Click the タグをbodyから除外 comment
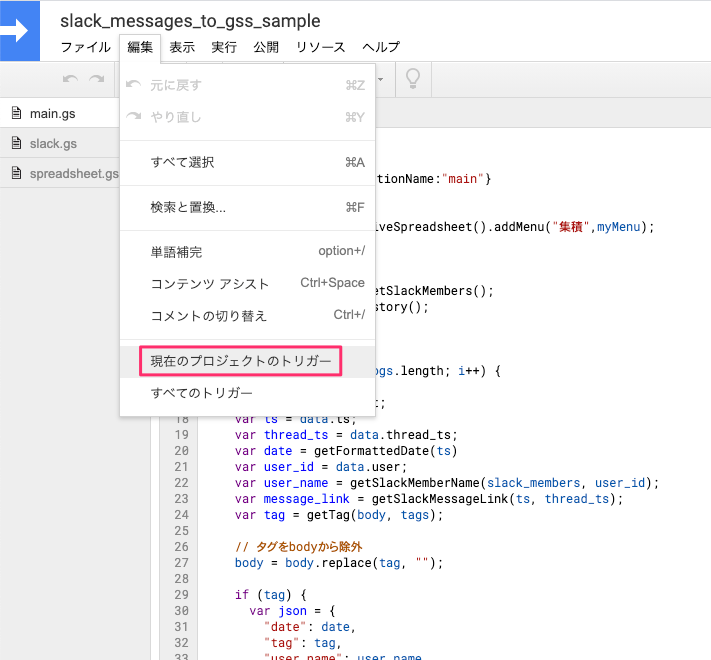The height and width of the screenshot is (660, 711). pyautogui.click(x=299, y=547)
